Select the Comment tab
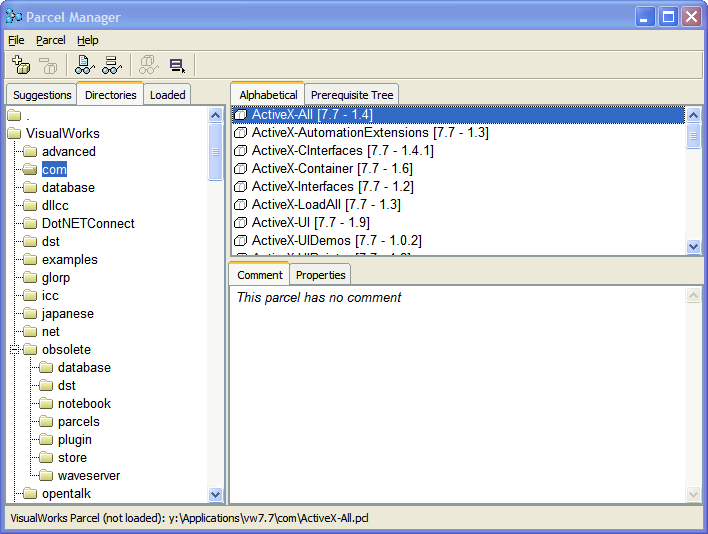The height and width of the screenshot is (534, 708). pyautogui.click(x=260, y=274)
